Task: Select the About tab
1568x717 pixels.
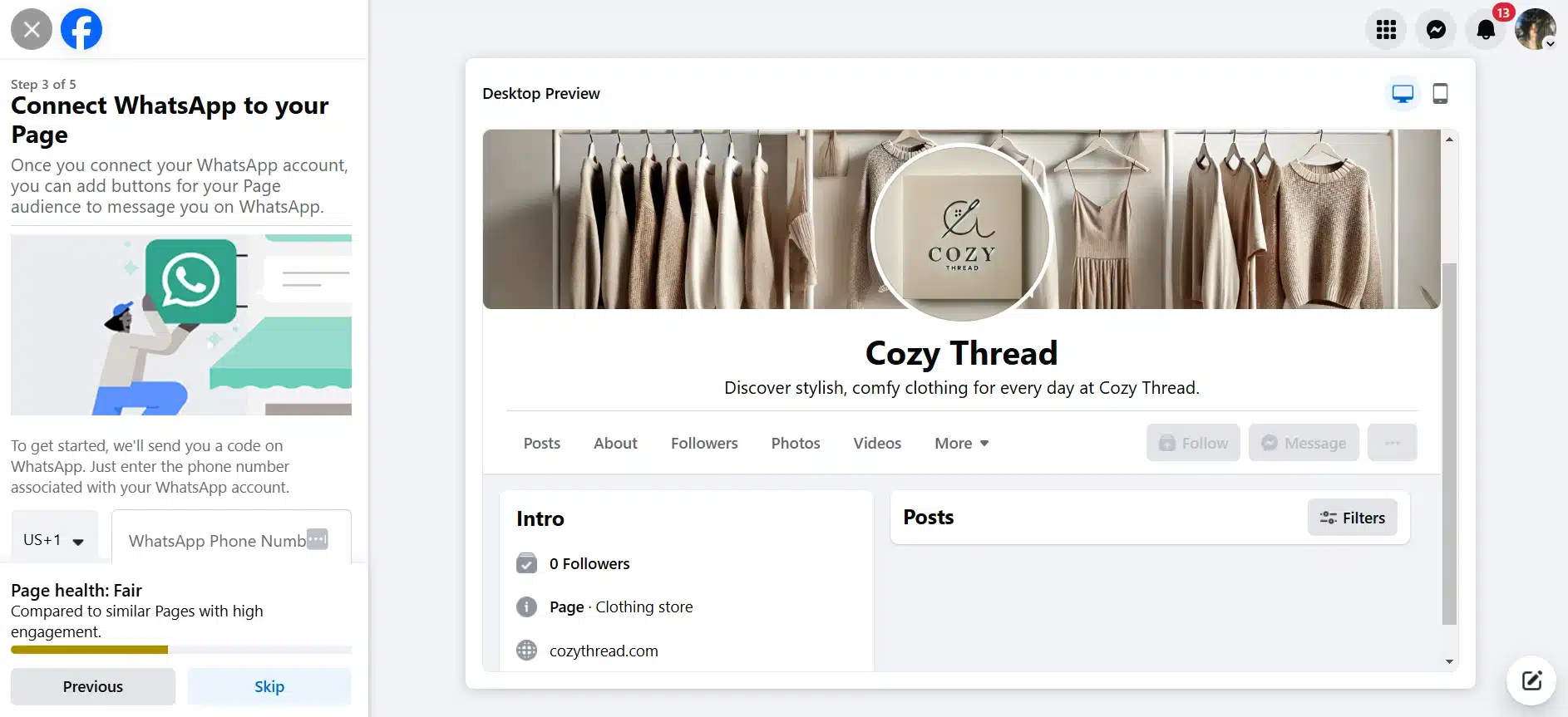Action: tap(615, 444)
